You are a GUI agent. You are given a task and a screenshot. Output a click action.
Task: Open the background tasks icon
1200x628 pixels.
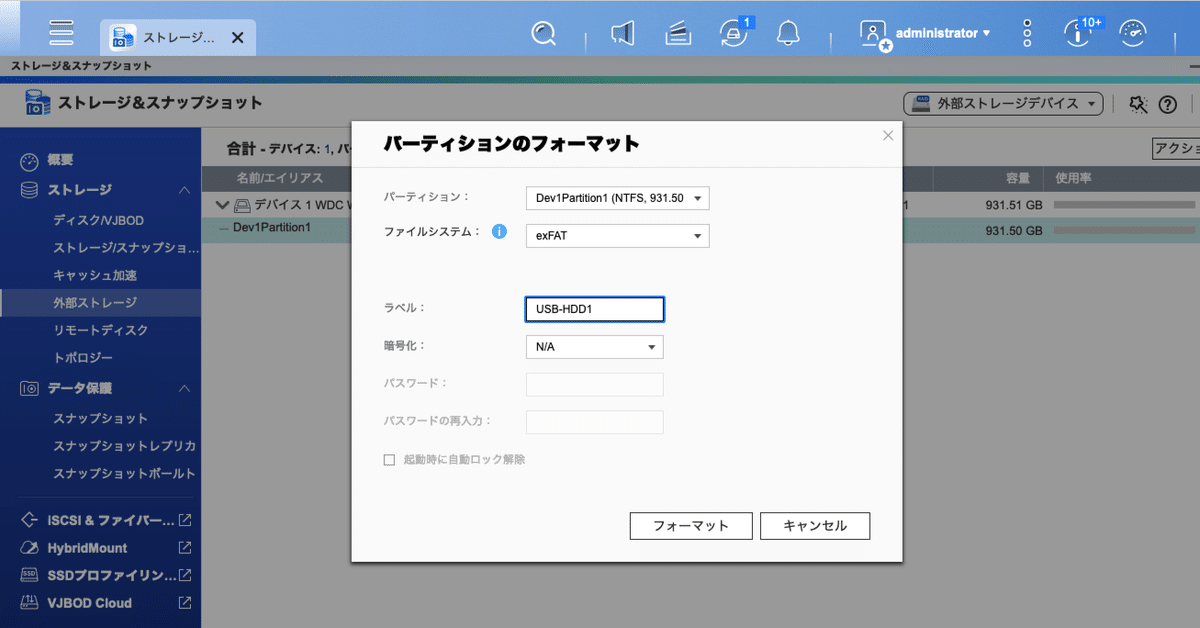click(679, 34)
